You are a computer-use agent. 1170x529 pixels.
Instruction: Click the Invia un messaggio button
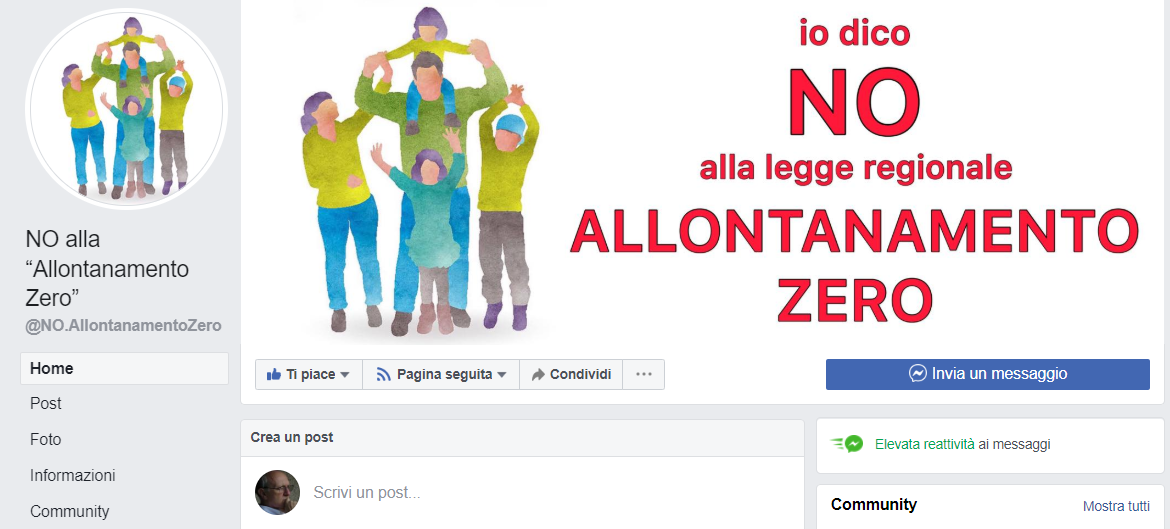[x=987, y=374]
